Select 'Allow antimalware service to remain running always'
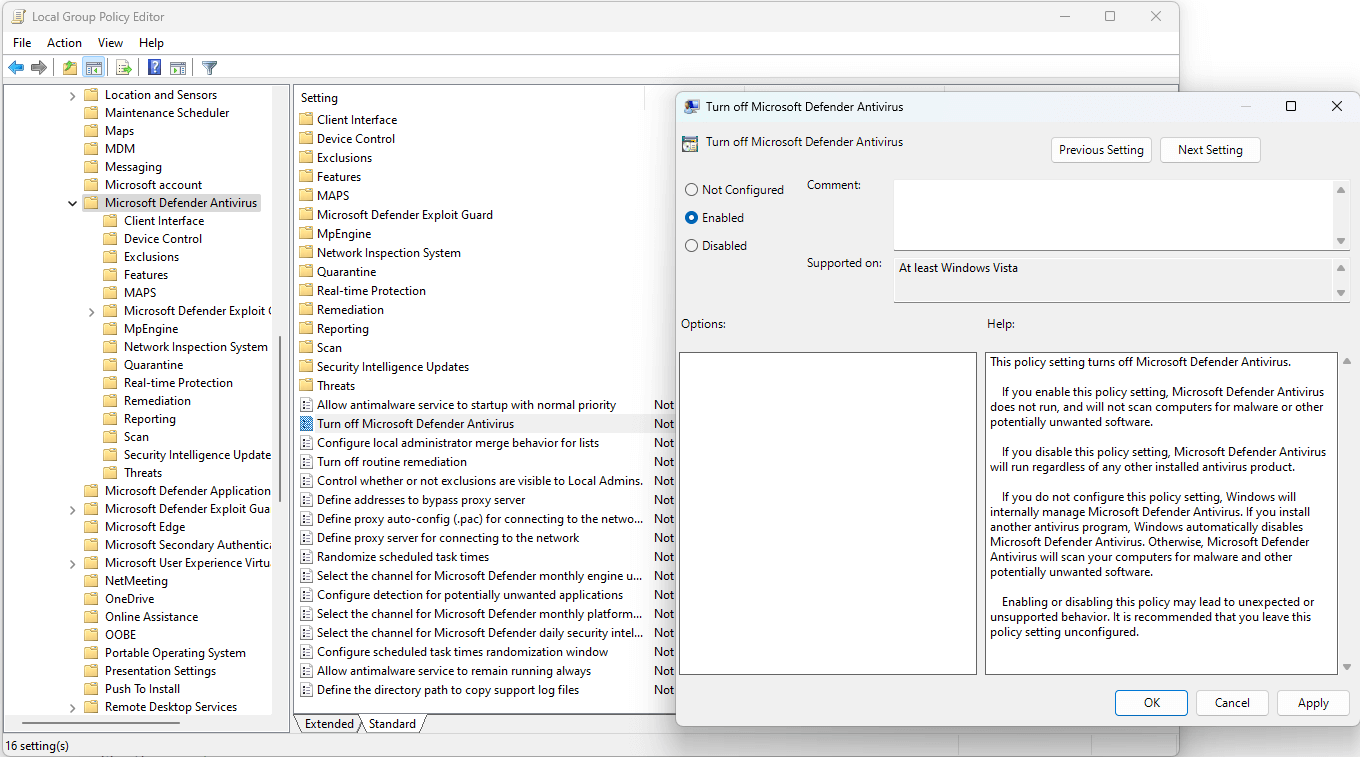This screenshot has height=757, width=1360. coord(454,671)
